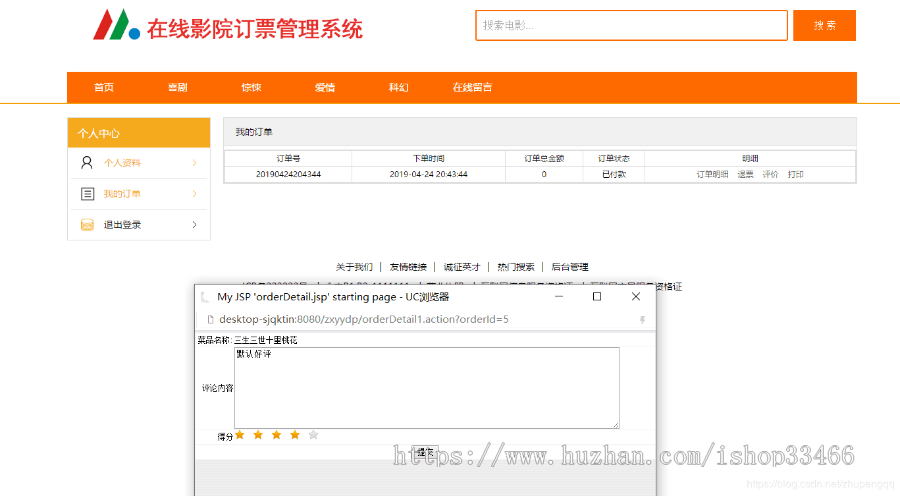The height and width of the screenshot is (496, 900).
Task: Click into the 评论内容 comment text area
Action: tap(427, 388)
